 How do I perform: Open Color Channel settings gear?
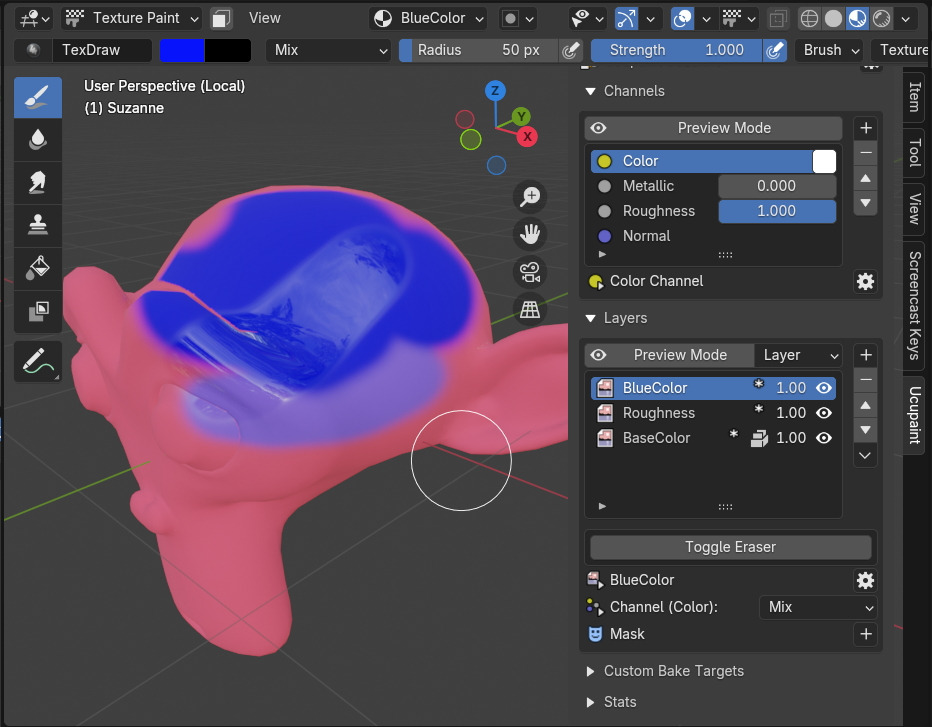tap(865, 281)
